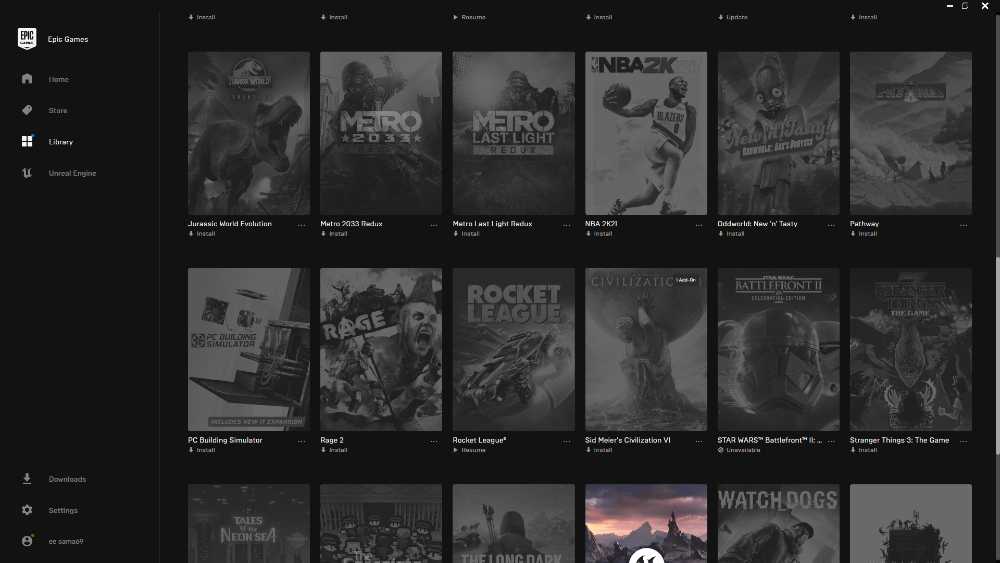The width and height of the screenshot is (1000, 563).
Task: Open the NBA 2K21 cover art
Action: pos(646,133)
